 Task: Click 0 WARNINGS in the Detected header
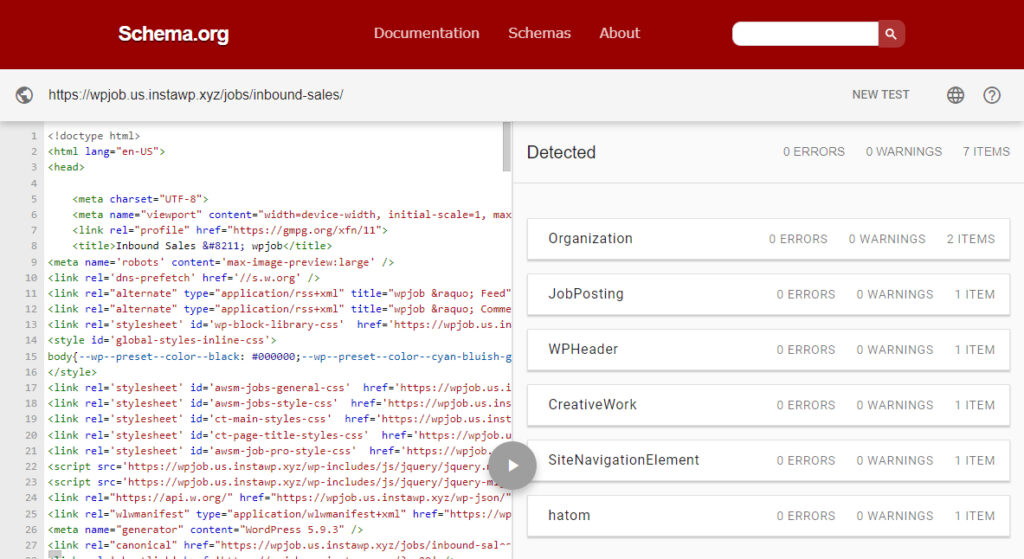tap(904, 152)
